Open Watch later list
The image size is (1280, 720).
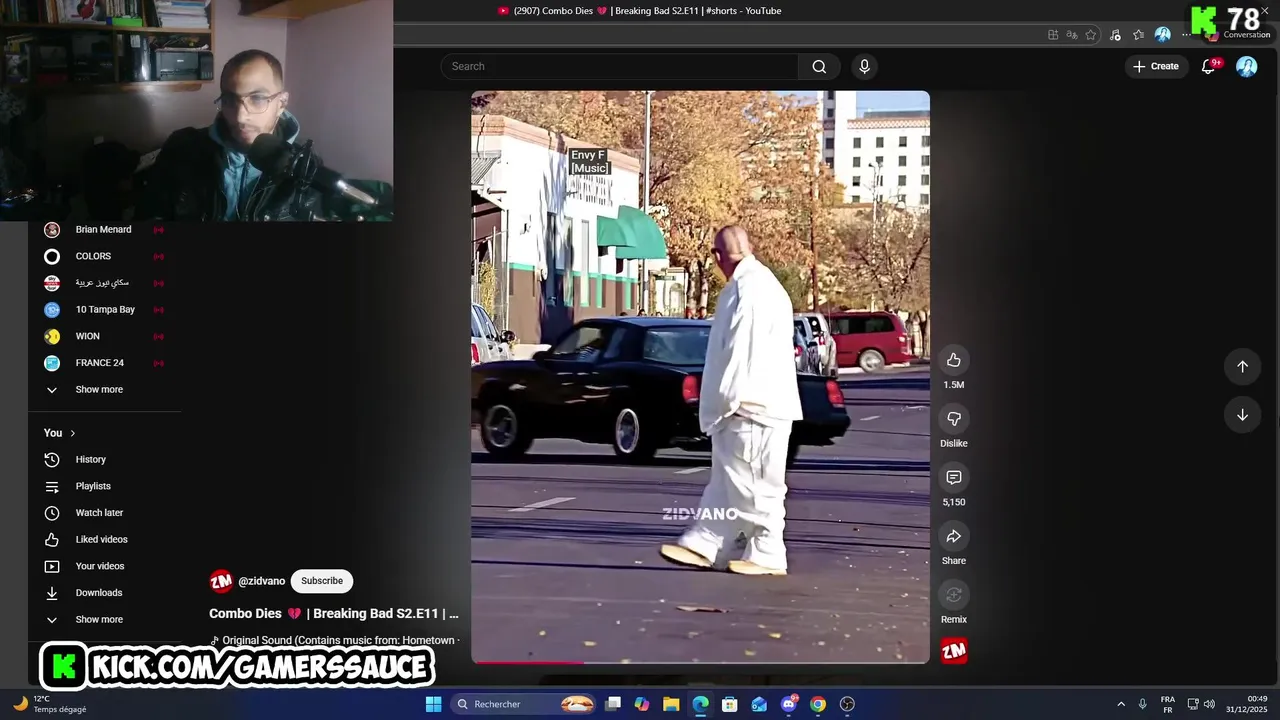tap(99, 513)
